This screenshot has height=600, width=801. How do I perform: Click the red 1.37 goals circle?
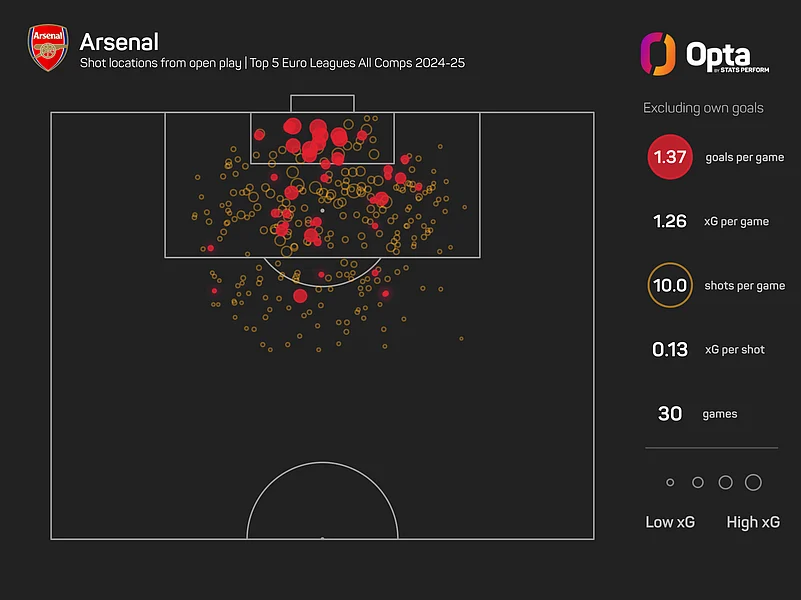tap(669, 157)
